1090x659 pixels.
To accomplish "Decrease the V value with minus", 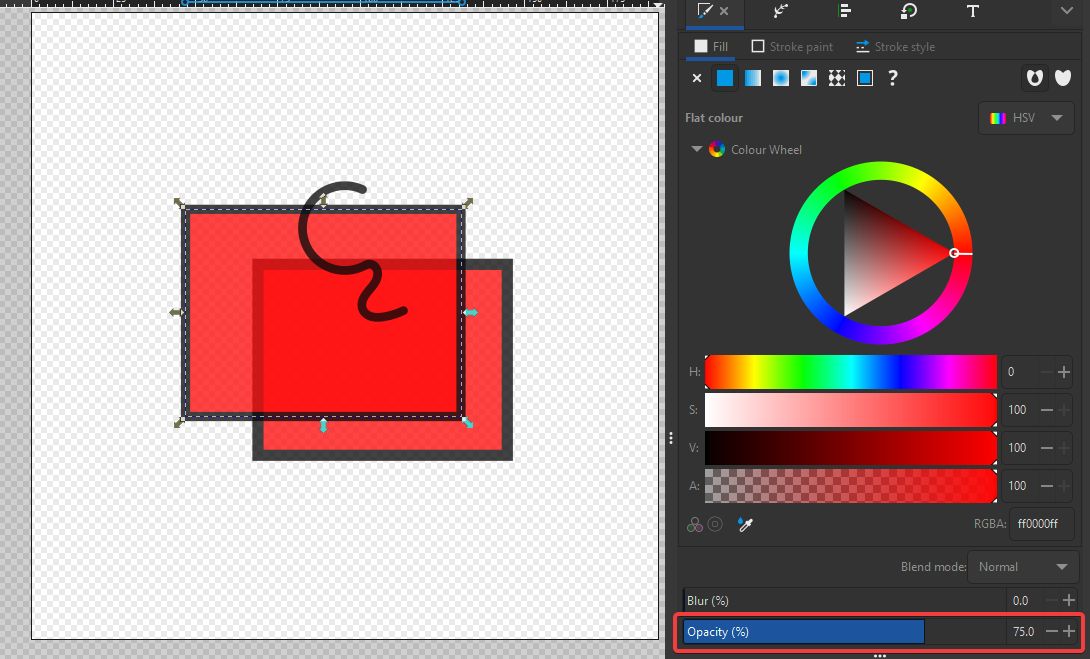I will 1047,448.
